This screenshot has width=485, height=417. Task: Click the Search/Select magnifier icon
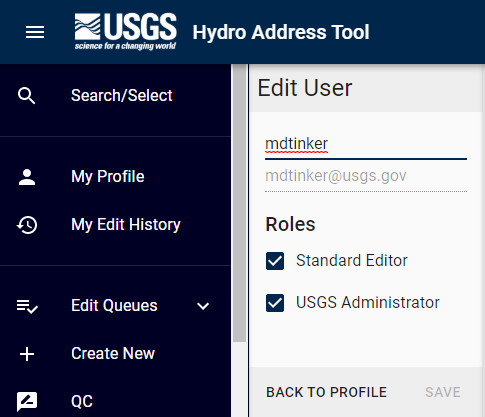tap(27, 96)
